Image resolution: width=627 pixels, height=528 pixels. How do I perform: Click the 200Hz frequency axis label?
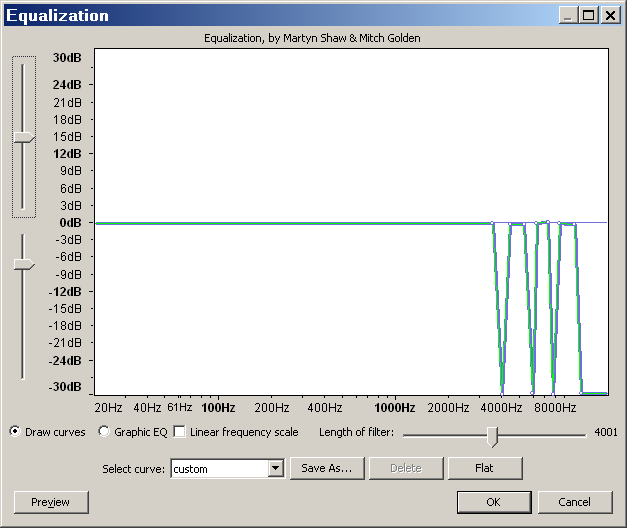click(x=272, y=408)
